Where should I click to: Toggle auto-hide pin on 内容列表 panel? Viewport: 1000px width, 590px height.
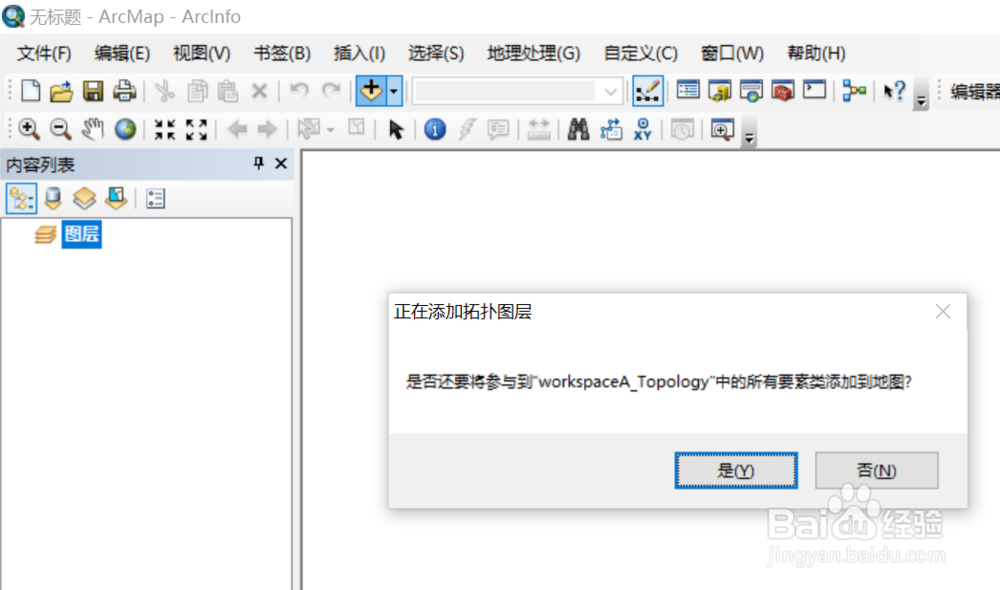(258, 163)
